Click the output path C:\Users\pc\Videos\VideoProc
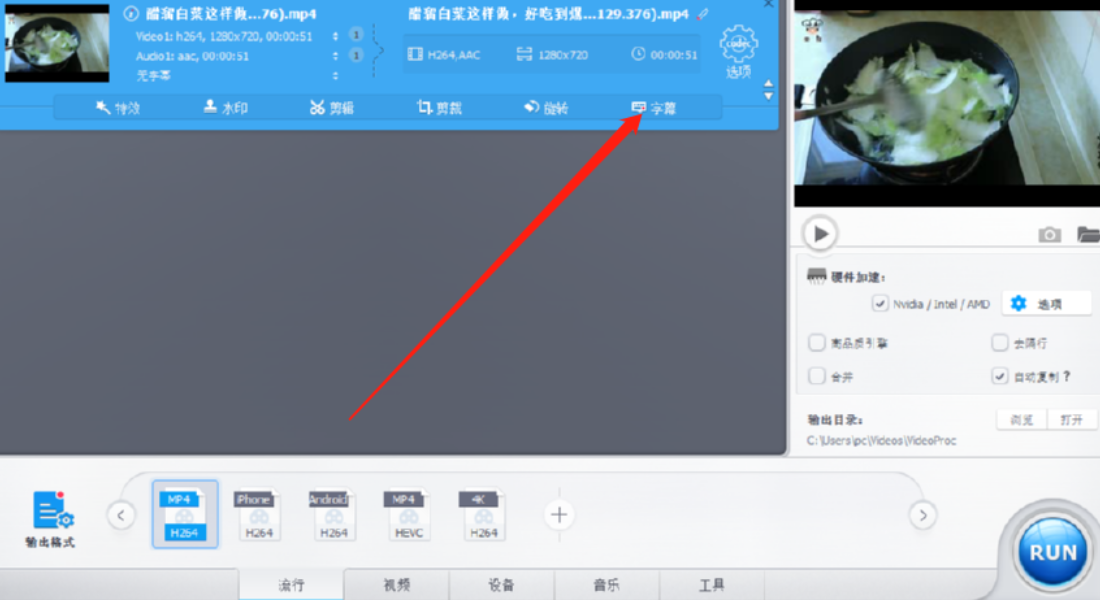This screenshot has height=600, width=1100. 881,441
